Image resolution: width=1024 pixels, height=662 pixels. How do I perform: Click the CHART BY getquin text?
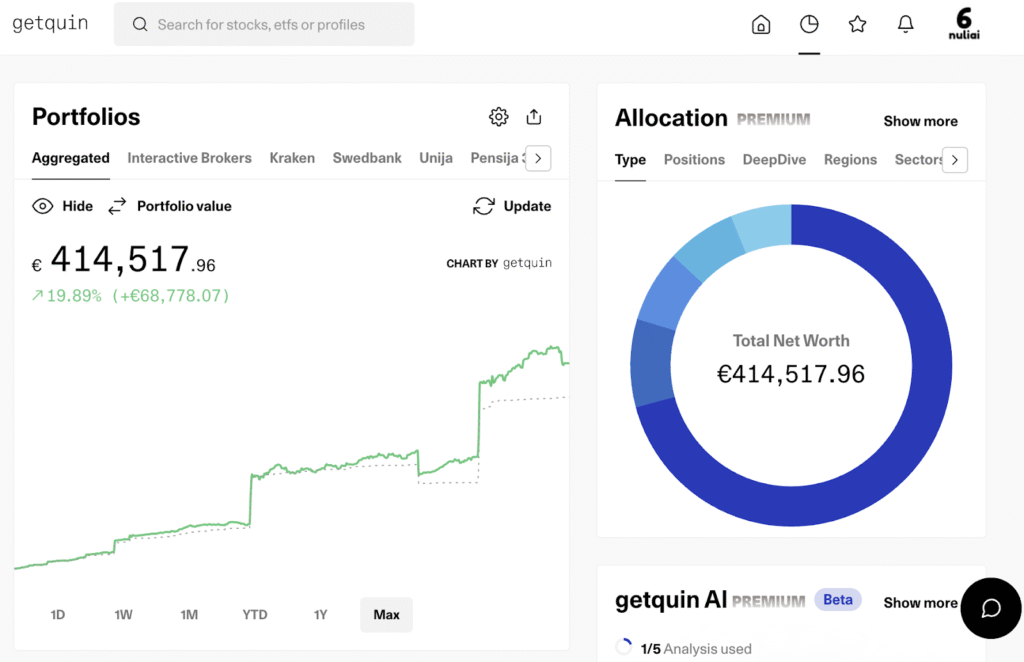(x=499, y=263)
